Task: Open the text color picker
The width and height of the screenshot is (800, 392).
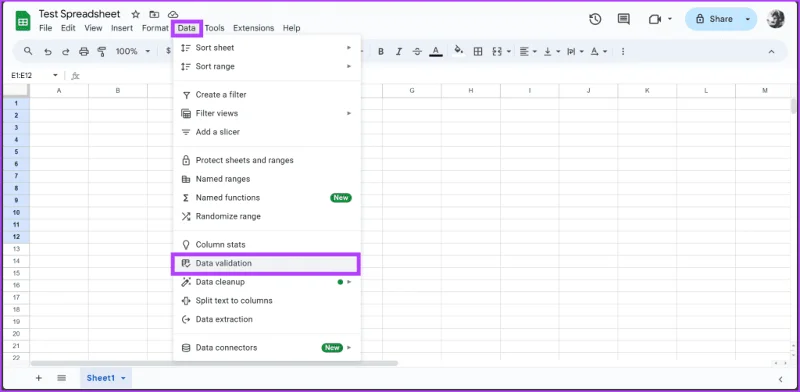Action: click(436, 52)
